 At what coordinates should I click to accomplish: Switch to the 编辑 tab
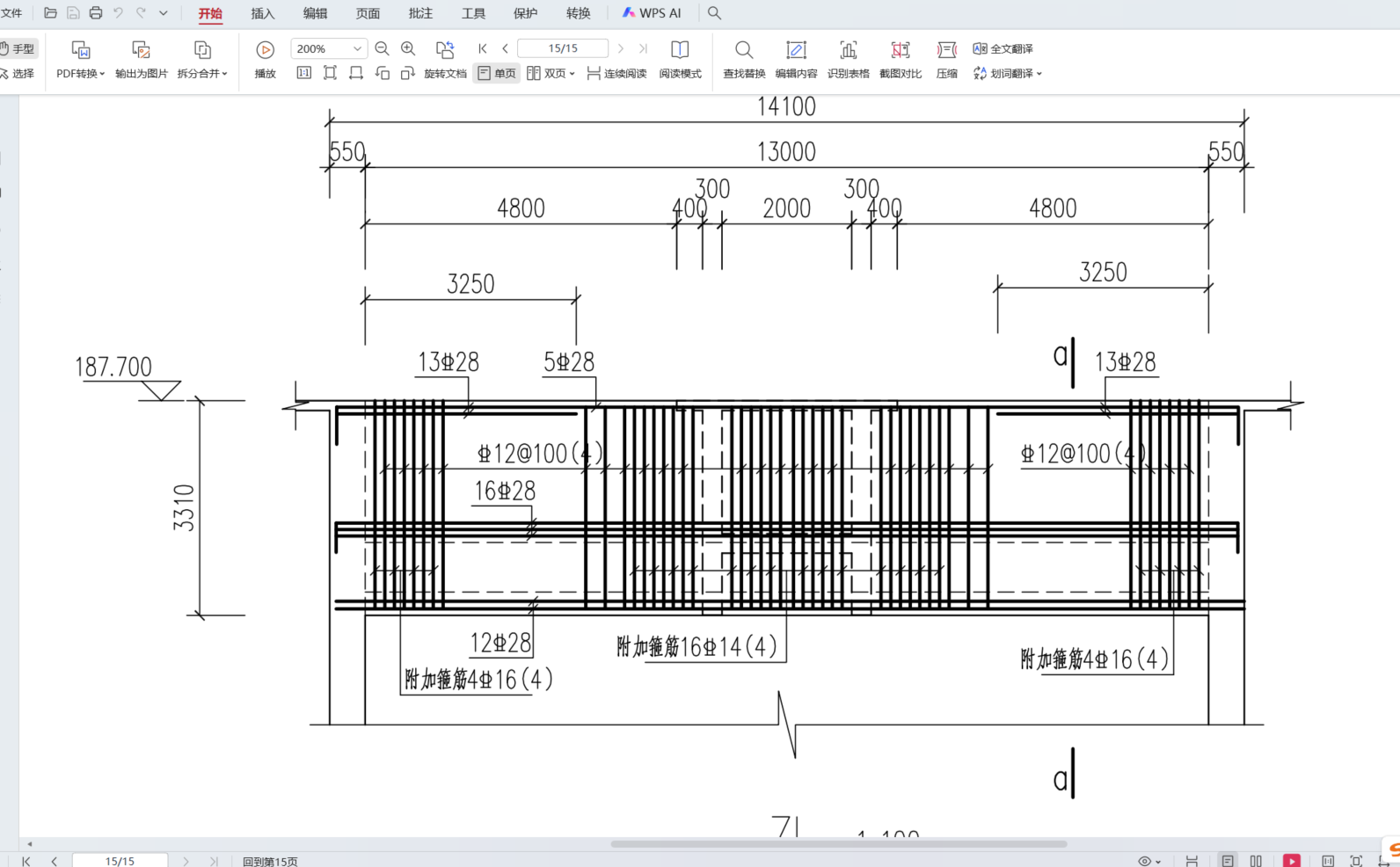[x=315, y=13]
